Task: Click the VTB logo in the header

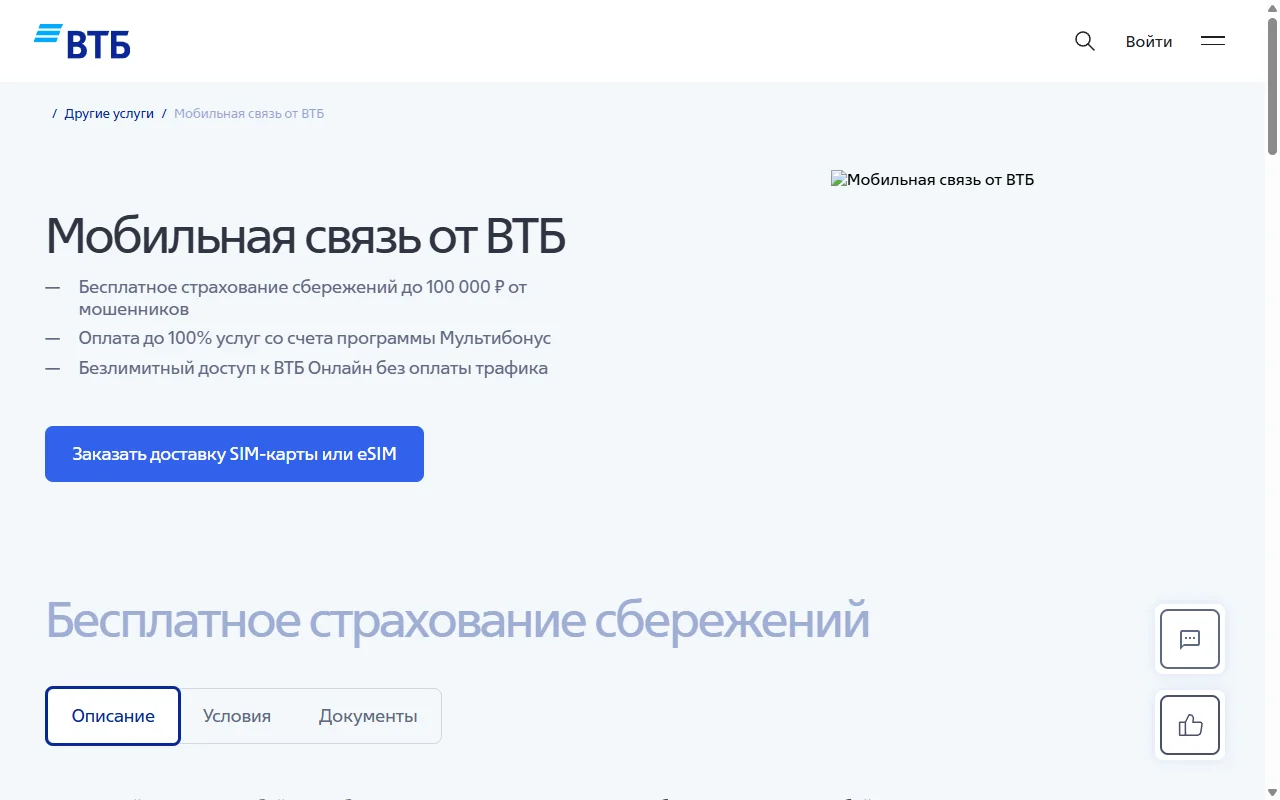Action: pos(82,41)
